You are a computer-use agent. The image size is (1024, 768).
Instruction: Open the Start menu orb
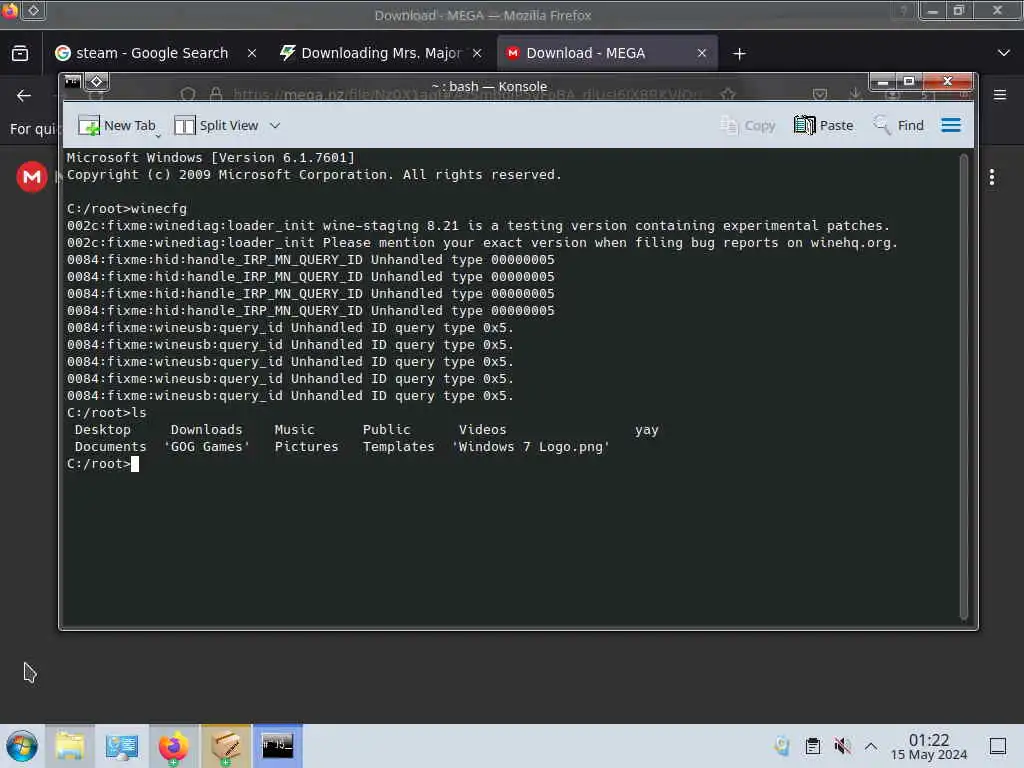click(22, 746)
